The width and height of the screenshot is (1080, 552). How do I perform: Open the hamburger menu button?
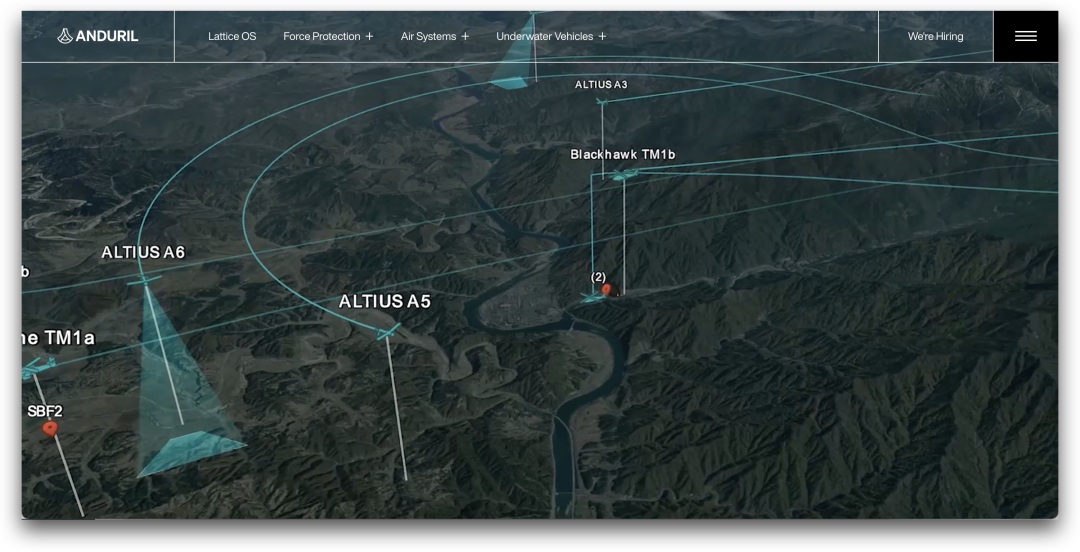click(x=1026, y=37)
